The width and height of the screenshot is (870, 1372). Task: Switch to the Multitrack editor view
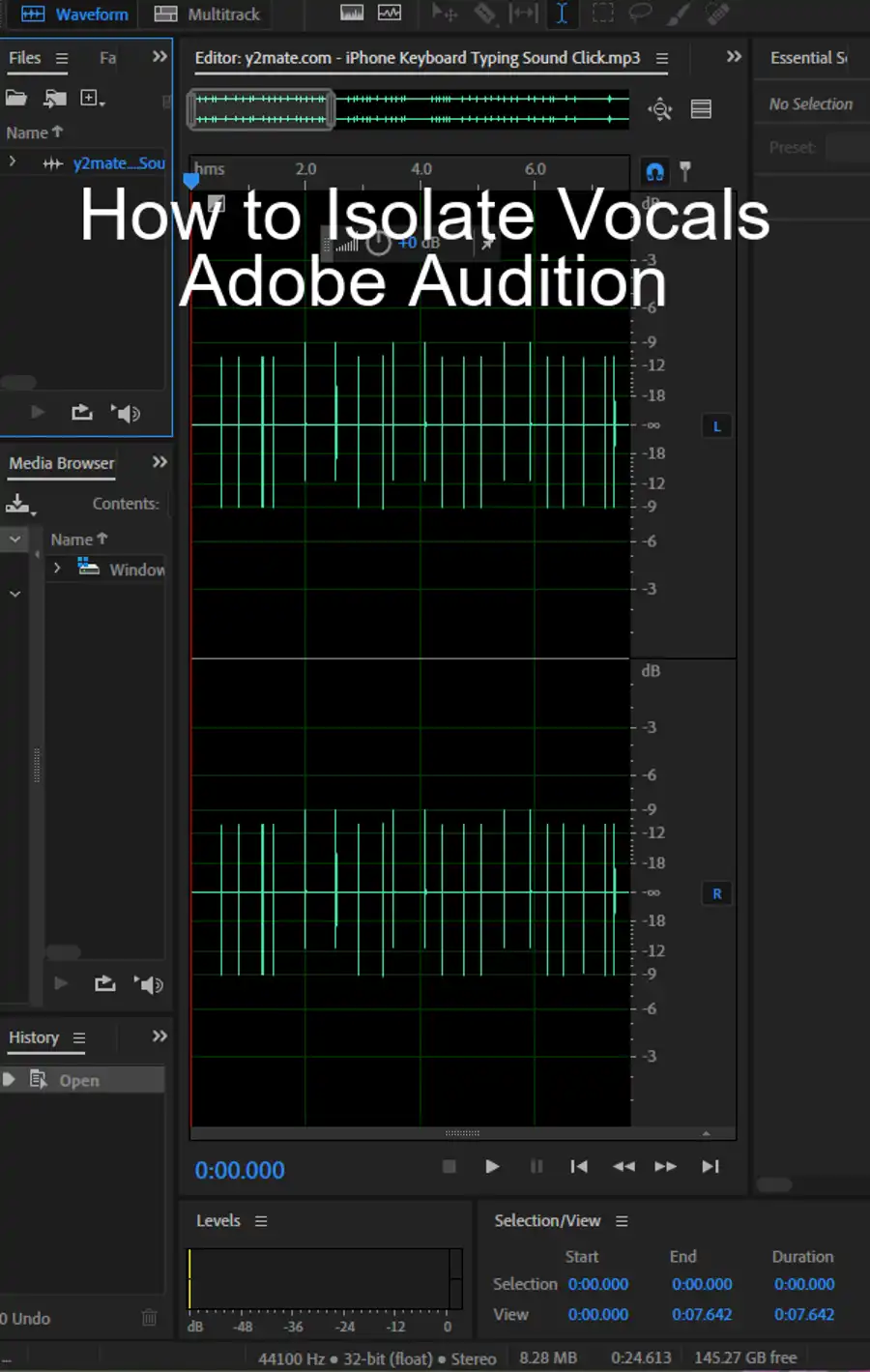click(x=207, y=15)
